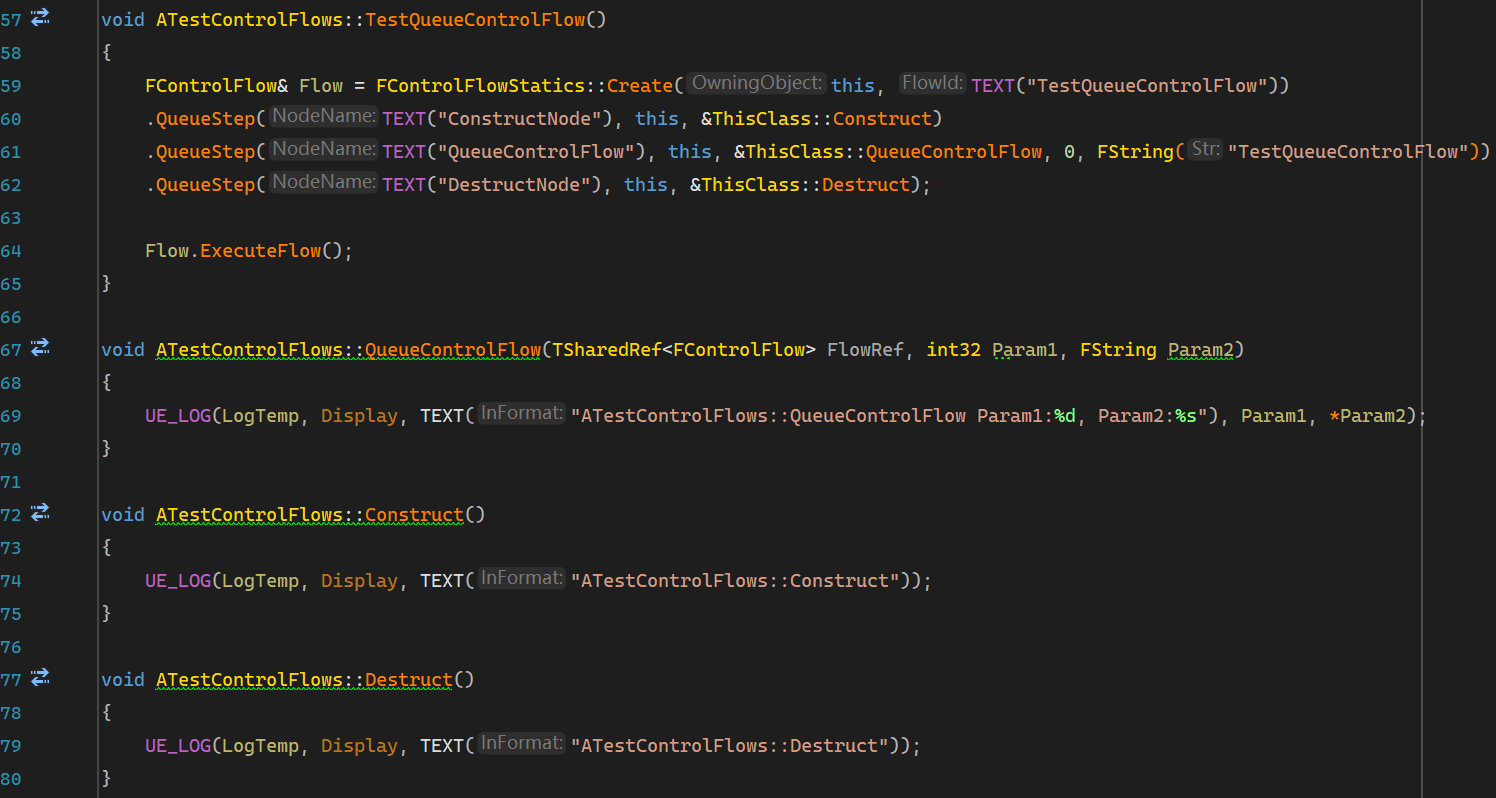Click the TestQueueControlFlow function name on line 57

pos(475,20)
